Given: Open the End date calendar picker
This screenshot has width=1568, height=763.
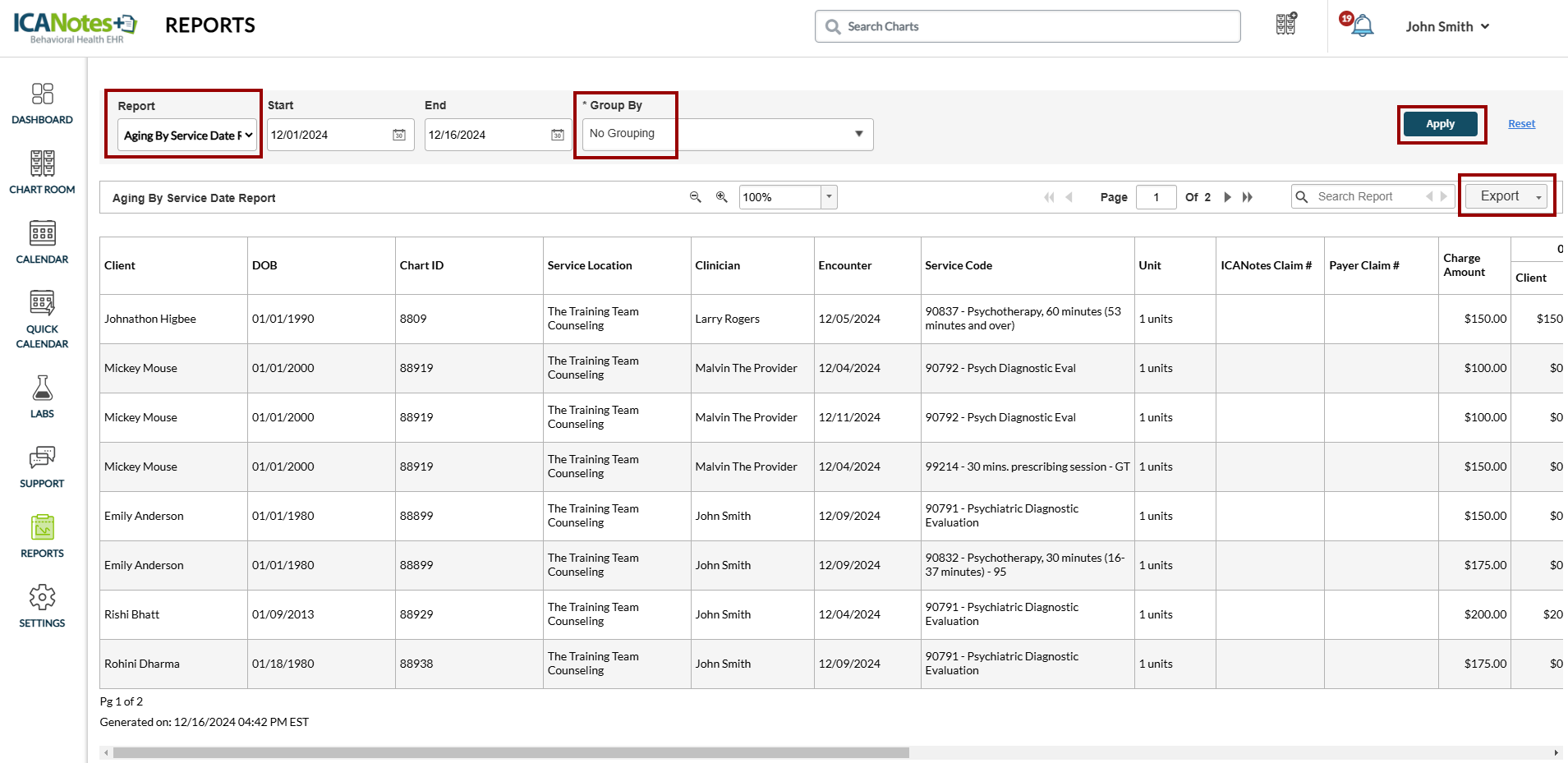Looking at the screenshot, I should (557, 135).
